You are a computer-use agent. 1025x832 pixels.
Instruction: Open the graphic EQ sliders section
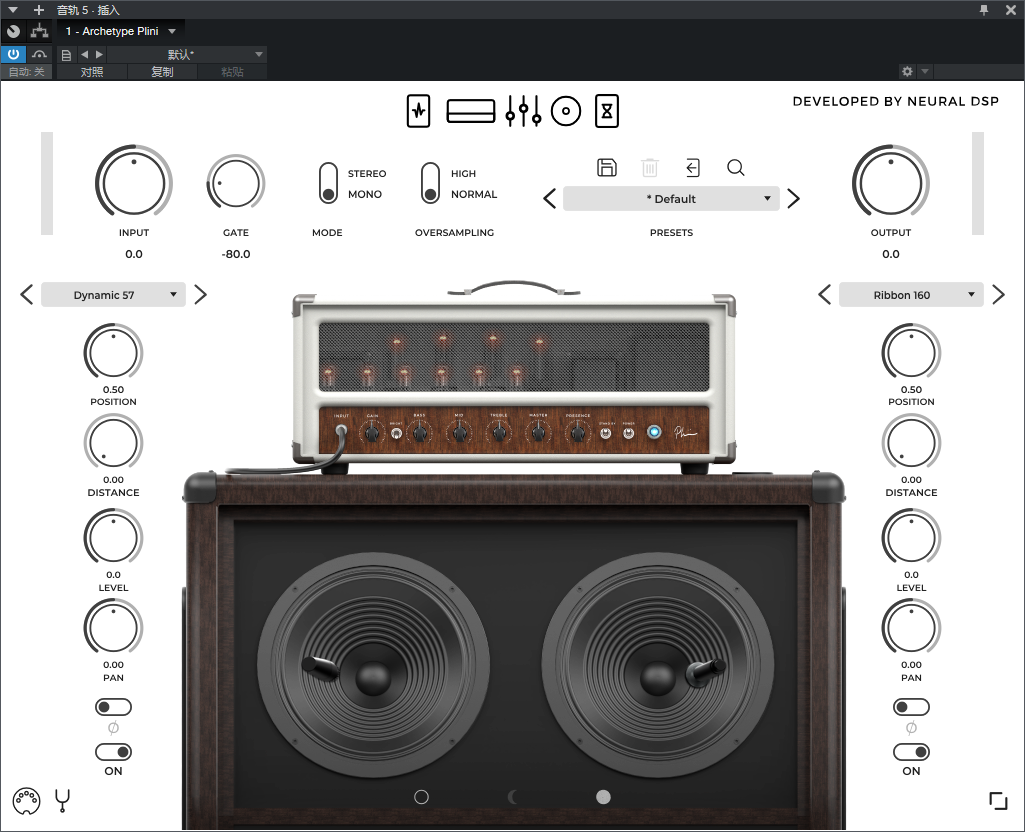point(523,111)
